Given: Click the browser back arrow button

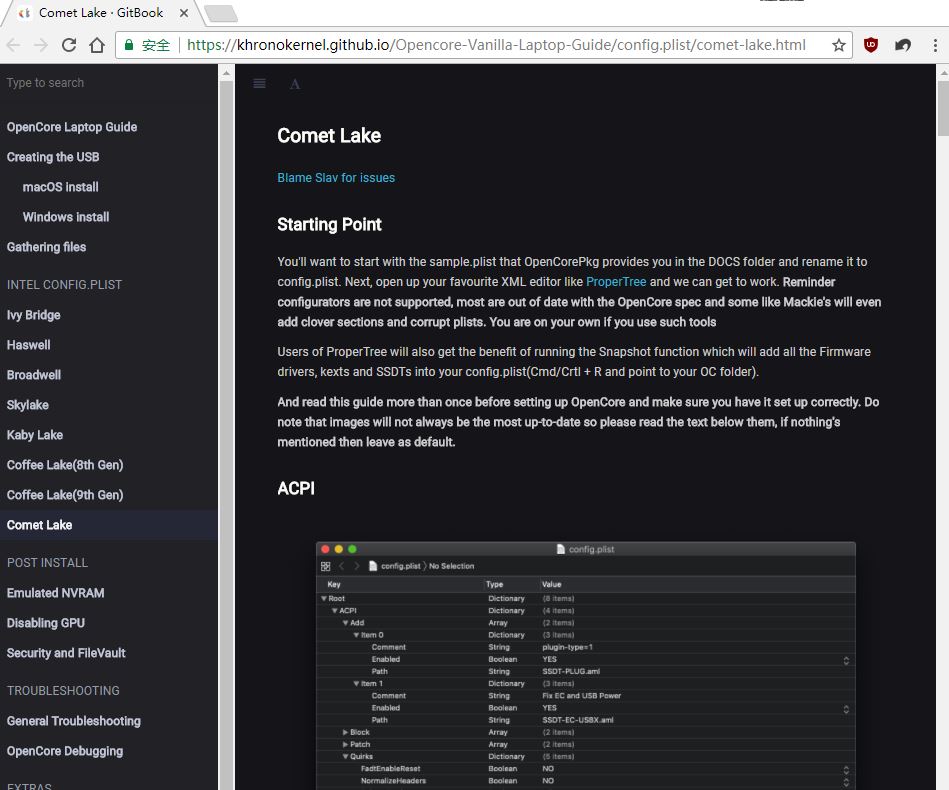Looking at the screenshot, I should [x=14, y=45].
